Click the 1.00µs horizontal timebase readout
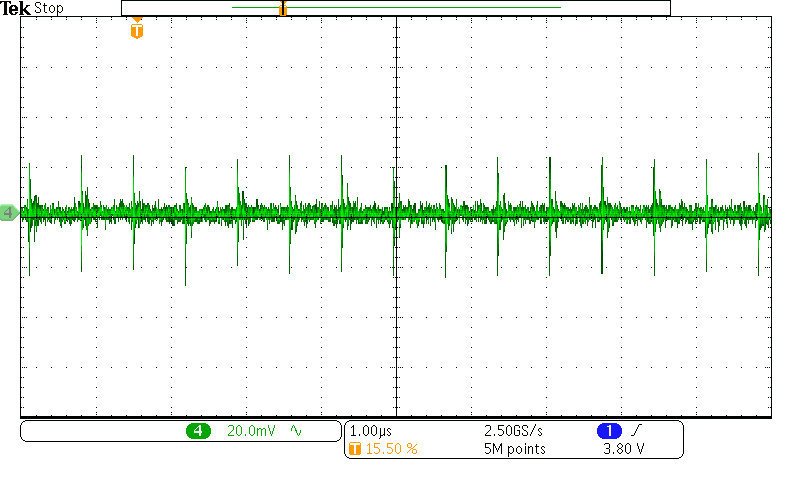The width and height of the screenshot is (800, 480). (369, 430)
